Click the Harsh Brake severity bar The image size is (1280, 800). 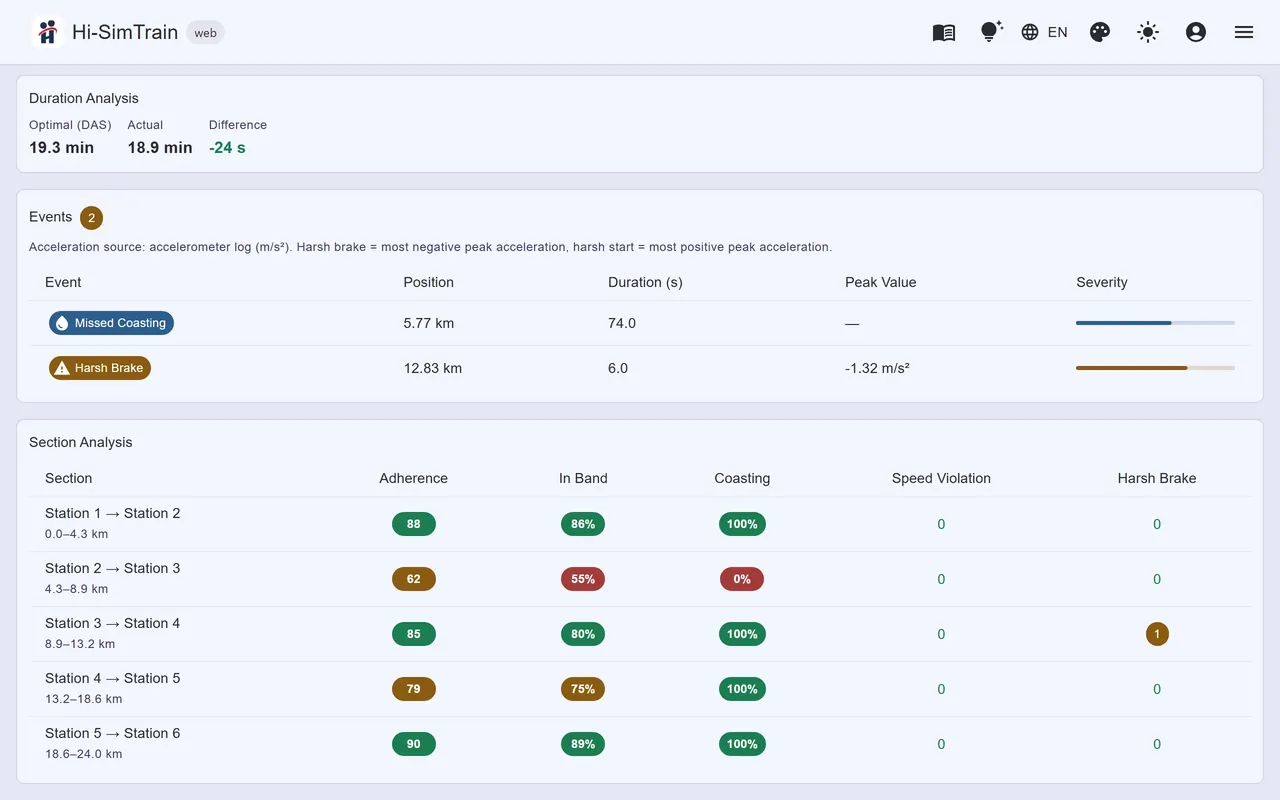click(x=1155, y=368)
